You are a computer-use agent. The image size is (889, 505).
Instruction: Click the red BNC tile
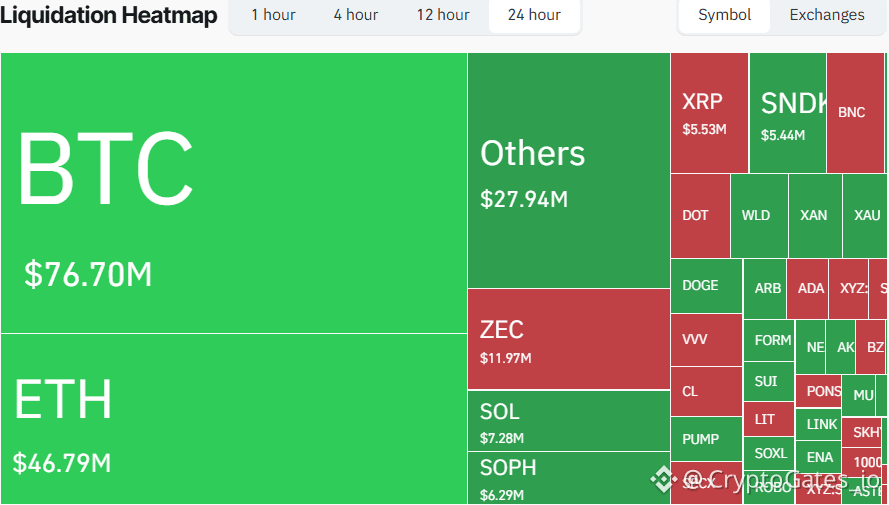(856, 113)
